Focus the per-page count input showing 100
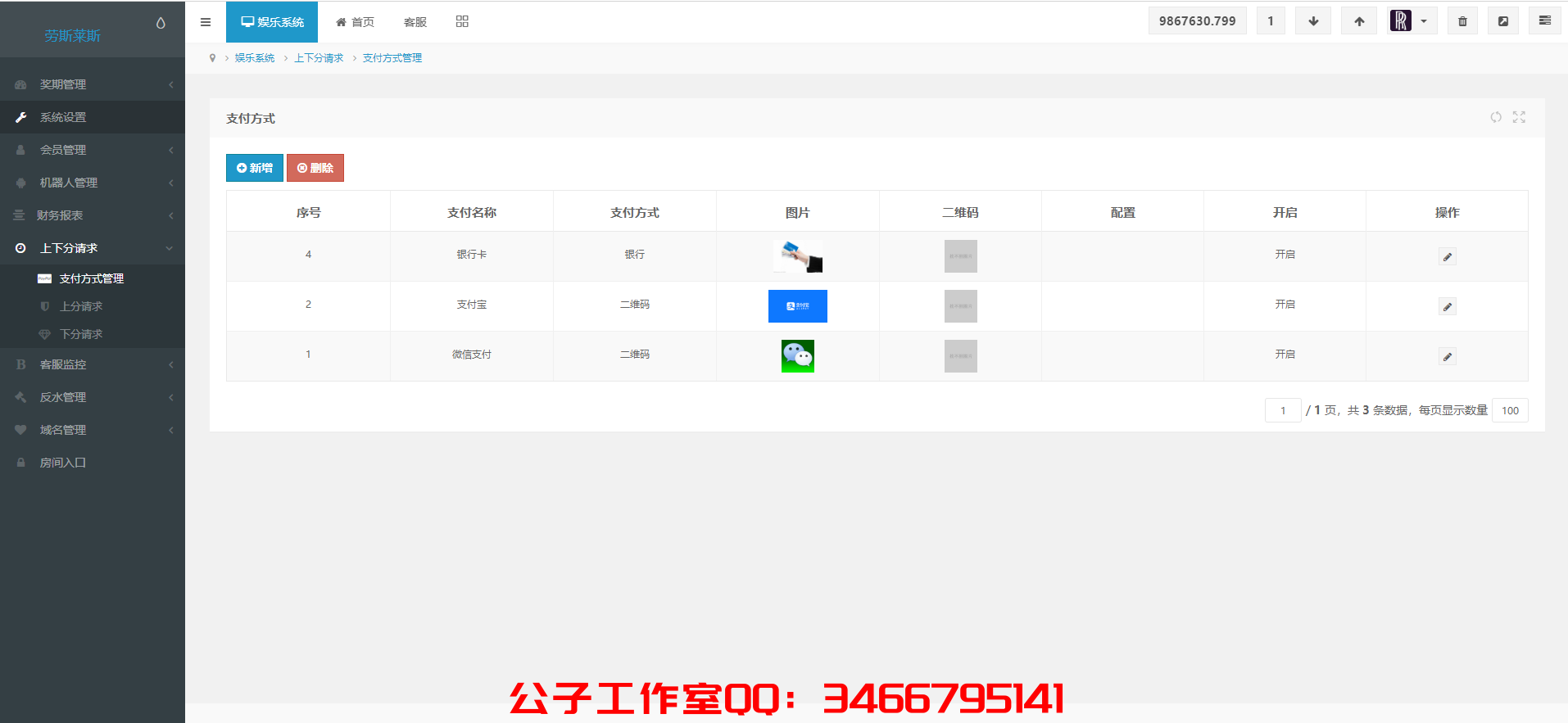1568x723 pixels. point(1510,410)
